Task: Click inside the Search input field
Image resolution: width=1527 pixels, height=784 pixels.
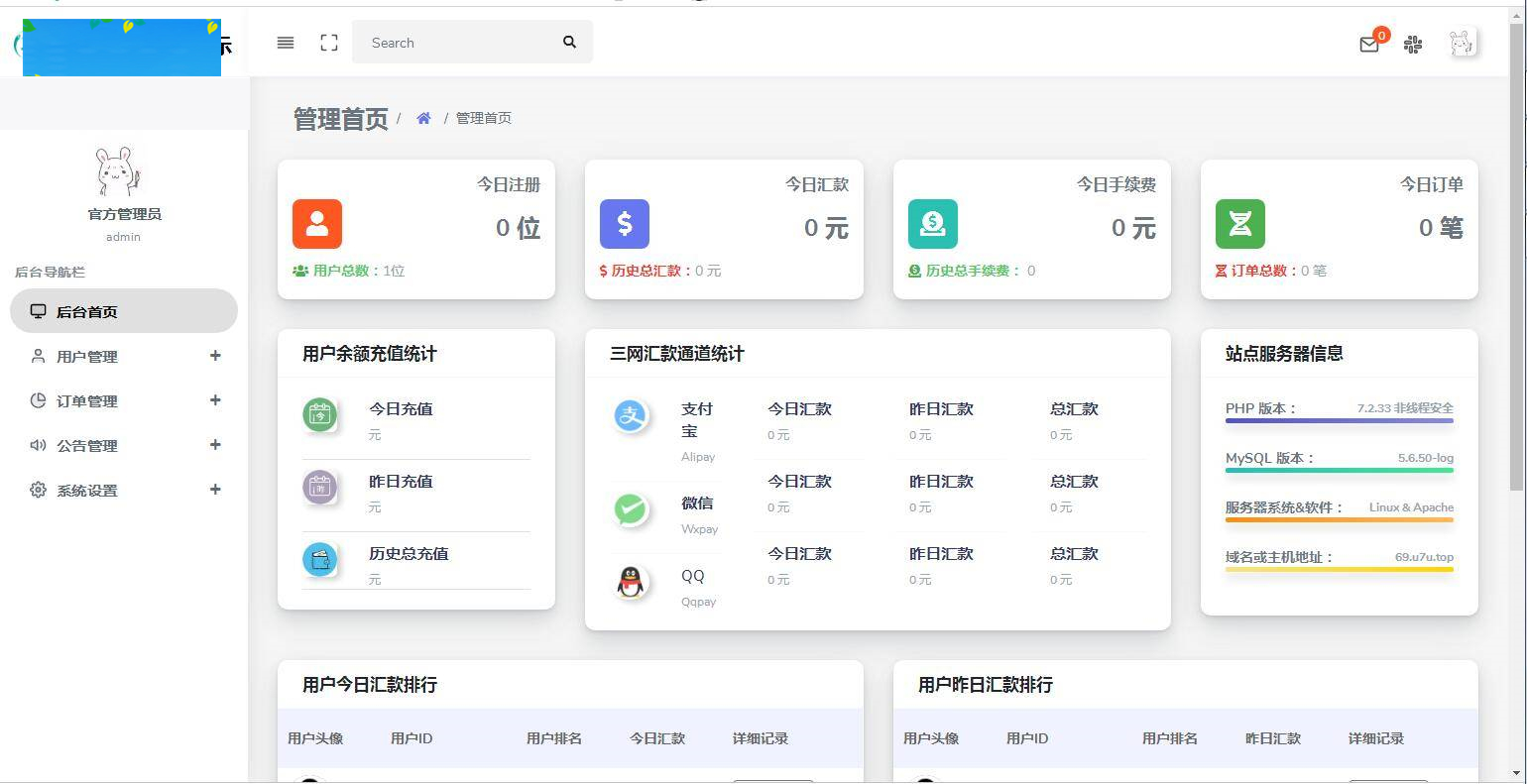Action: point(456,43)
